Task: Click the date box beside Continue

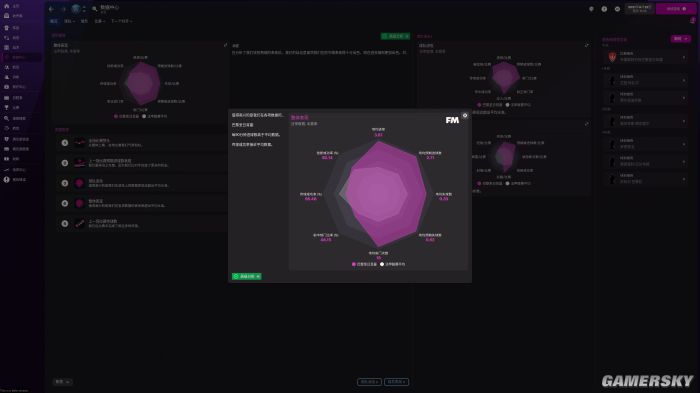Action: tap(640, 8)
